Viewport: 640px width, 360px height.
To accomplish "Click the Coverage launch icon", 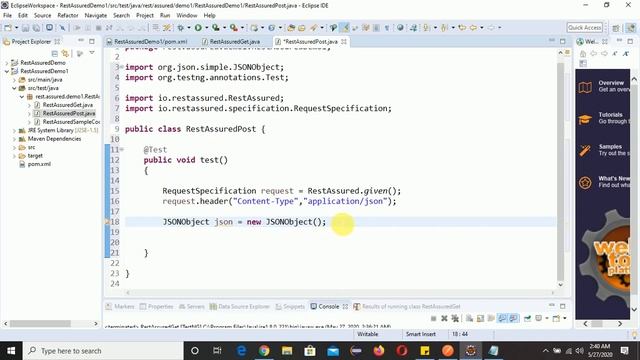I will click(x=216, y=28).
